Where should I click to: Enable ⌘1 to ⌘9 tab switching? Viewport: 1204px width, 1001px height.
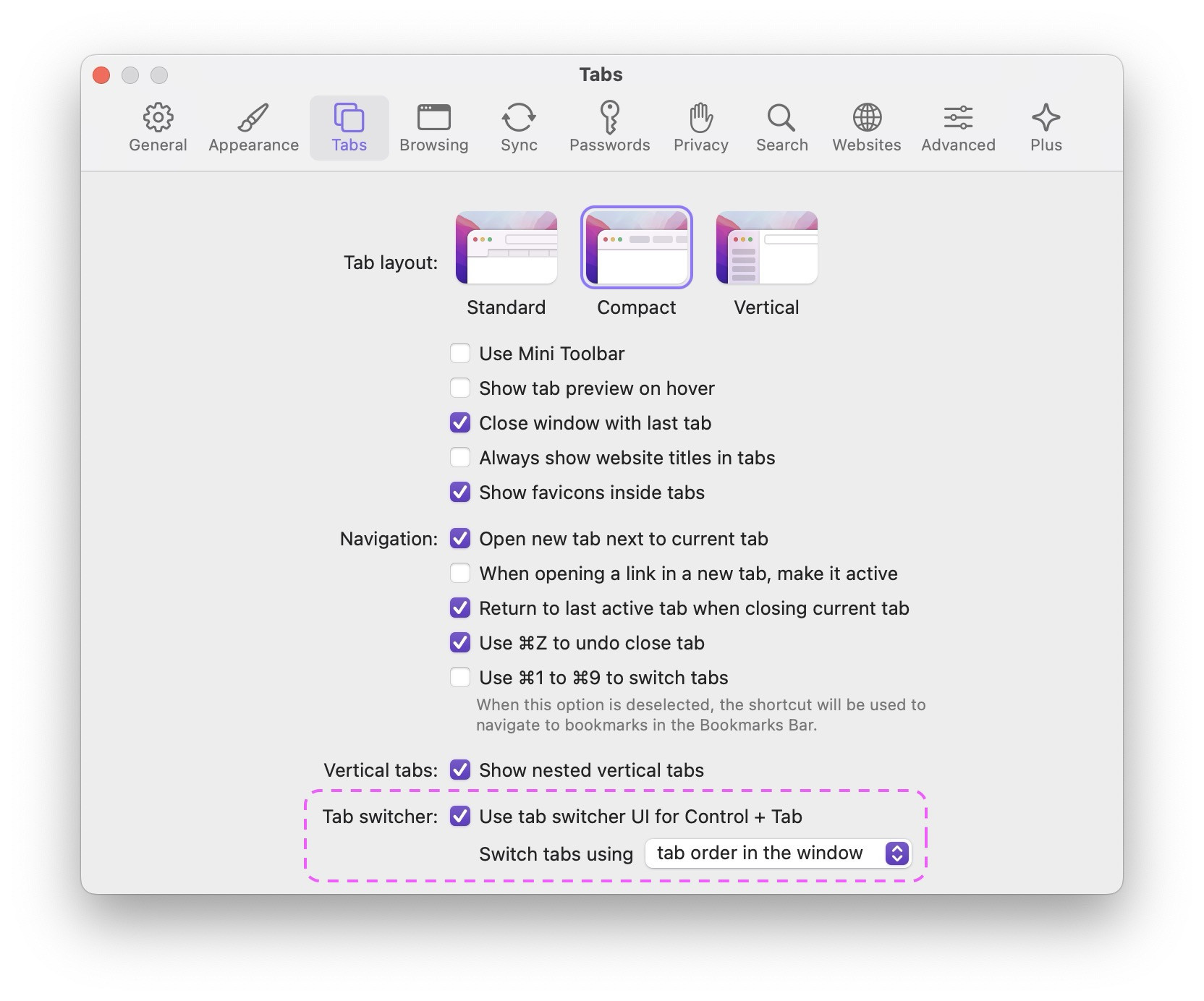[x=460, y=678]
